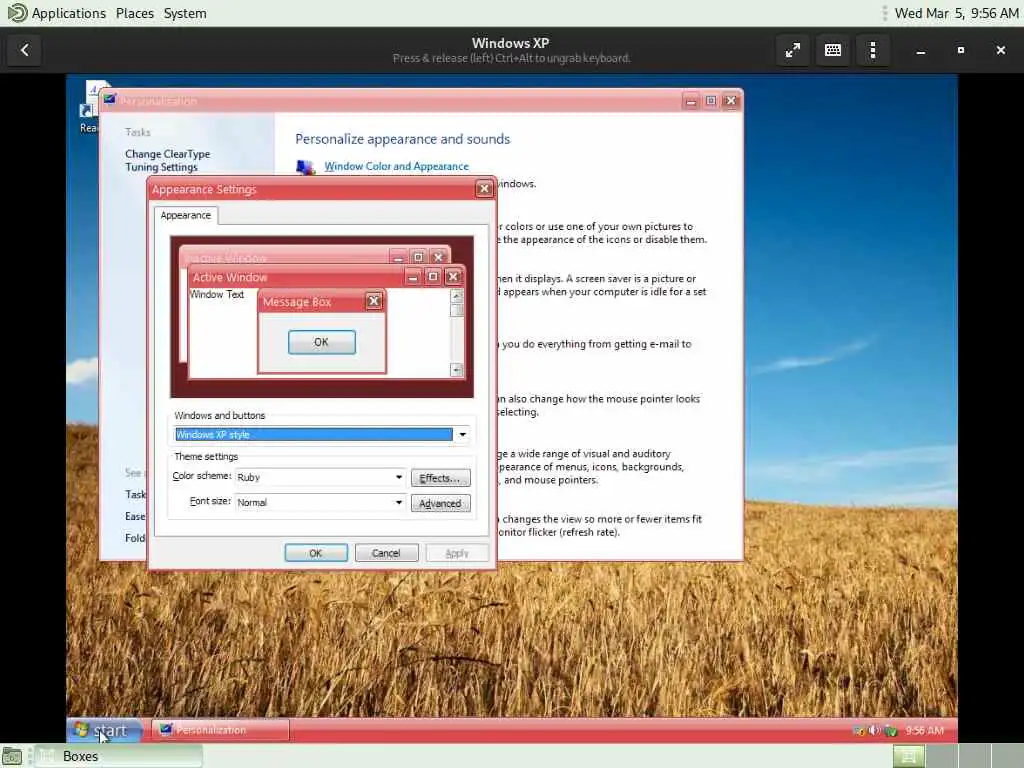Click the Active Window title in preview
The height and width of the screenshot is (768, 1024).
[x=230, y=278]
